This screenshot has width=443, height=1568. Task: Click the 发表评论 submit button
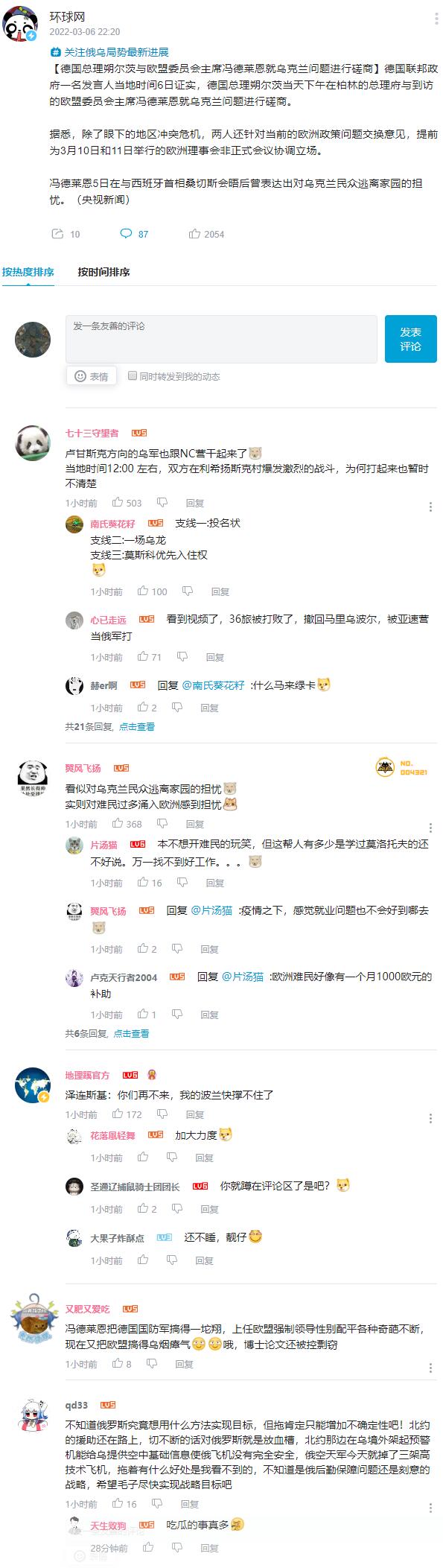[x=410, y=339]
